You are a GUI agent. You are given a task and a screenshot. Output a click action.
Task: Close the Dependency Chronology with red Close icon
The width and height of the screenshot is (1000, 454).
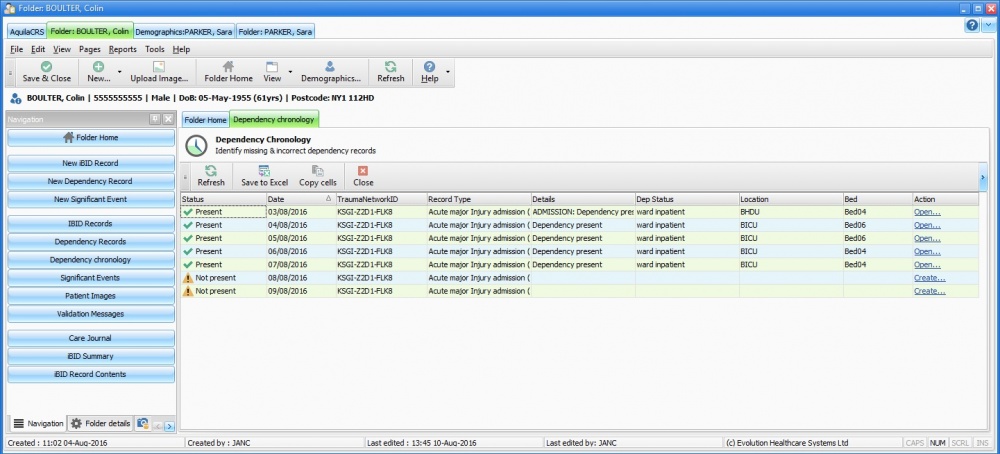363,172
